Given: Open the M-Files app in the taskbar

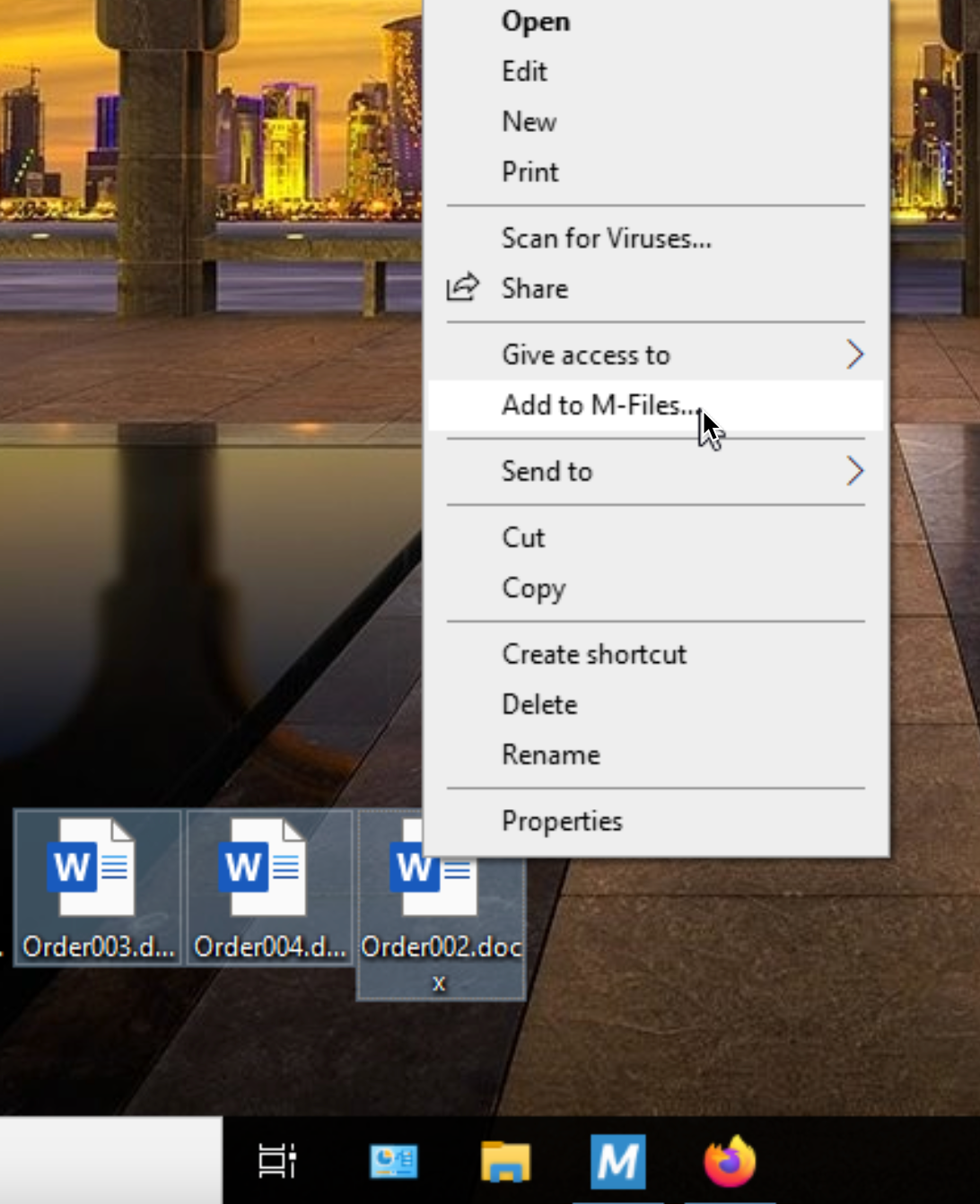Looking at the screenshot, I should (x=617, y=1162).
